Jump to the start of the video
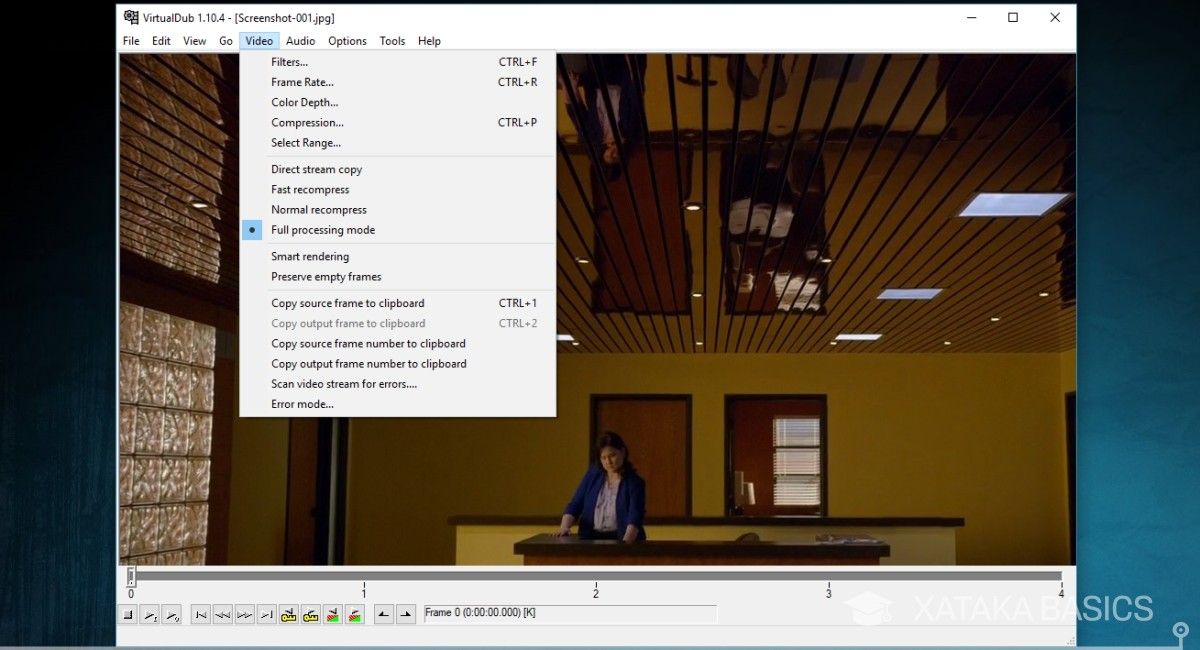This screenshot has height=650, width=1200. coord(201,614)
